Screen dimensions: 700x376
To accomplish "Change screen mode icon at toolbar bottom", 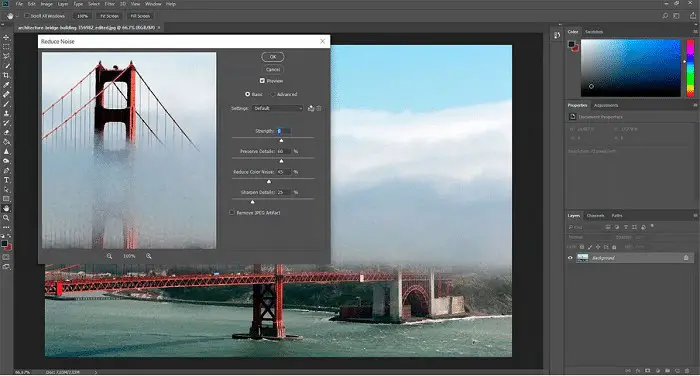I will click(x=6, y=267).
